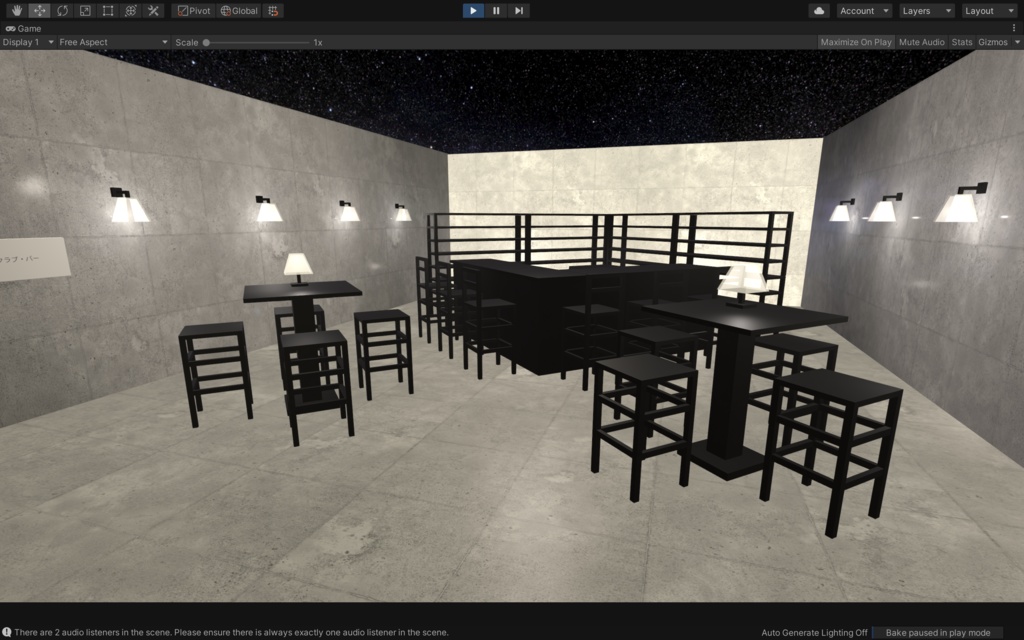Open the Layout dropdown
Viewport: 1024px width, 640px height.
point(988,10)
